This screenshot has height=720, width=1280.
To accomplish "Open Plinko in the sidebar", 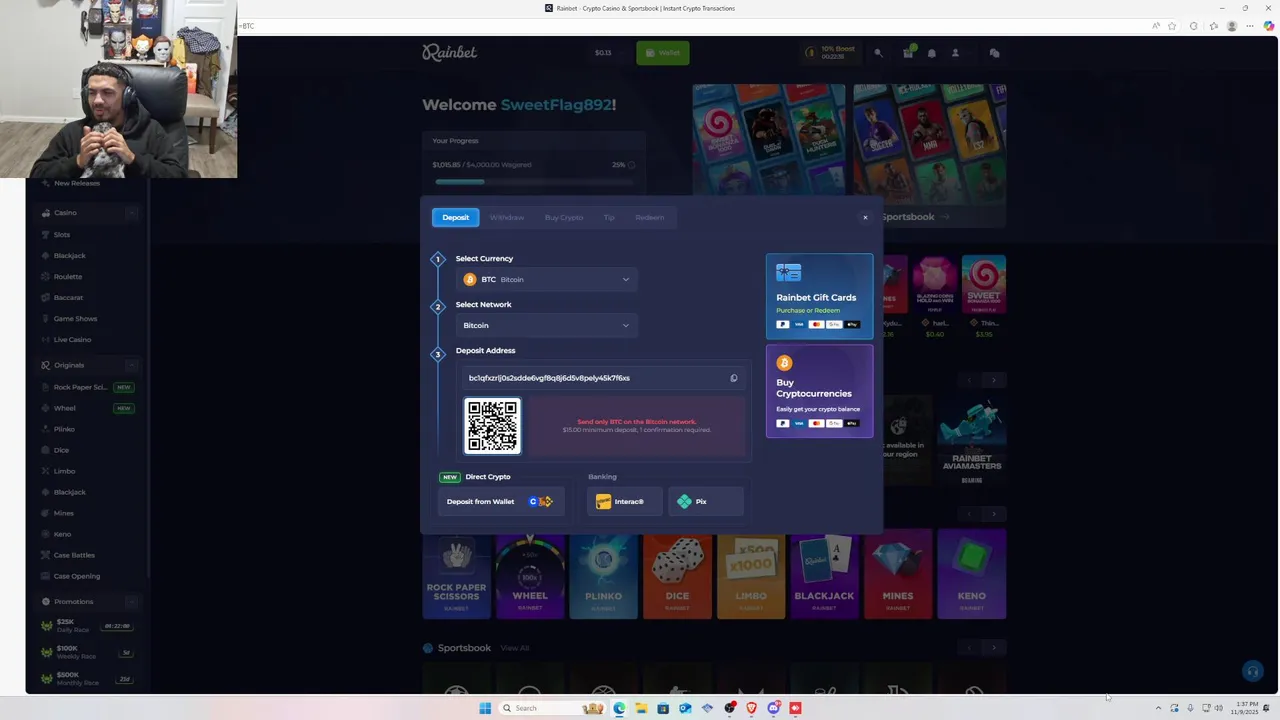I will click(64, 429).
